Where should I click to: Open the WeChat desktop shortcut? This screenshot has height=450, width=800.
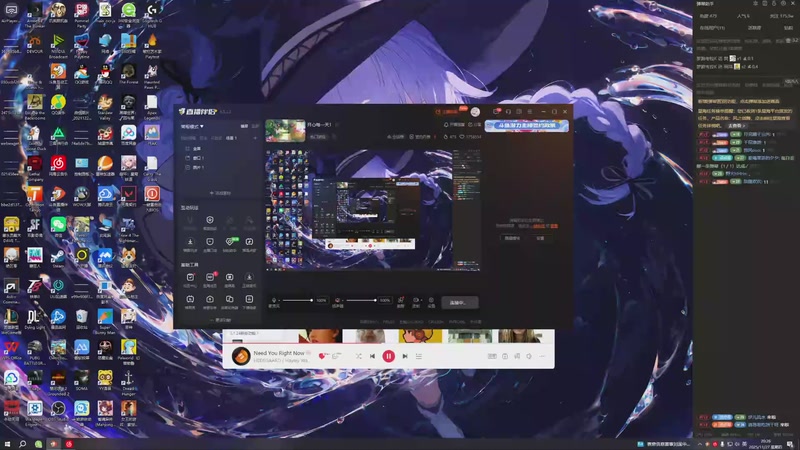point(58,227)
